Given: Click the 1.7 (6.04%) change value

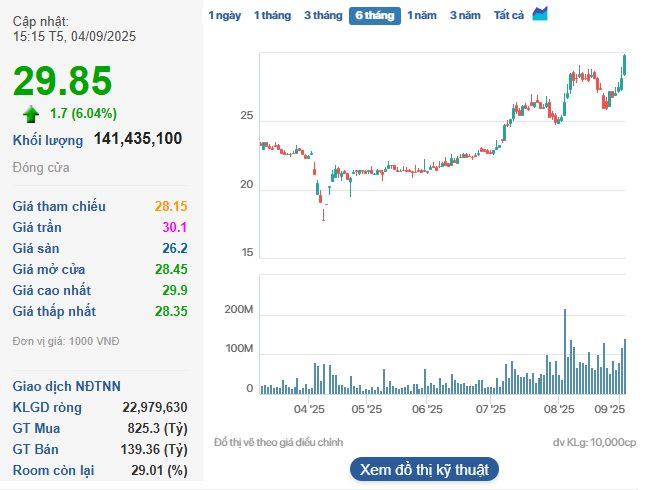Looking at the screenshot, I should (x=83, y=113).
